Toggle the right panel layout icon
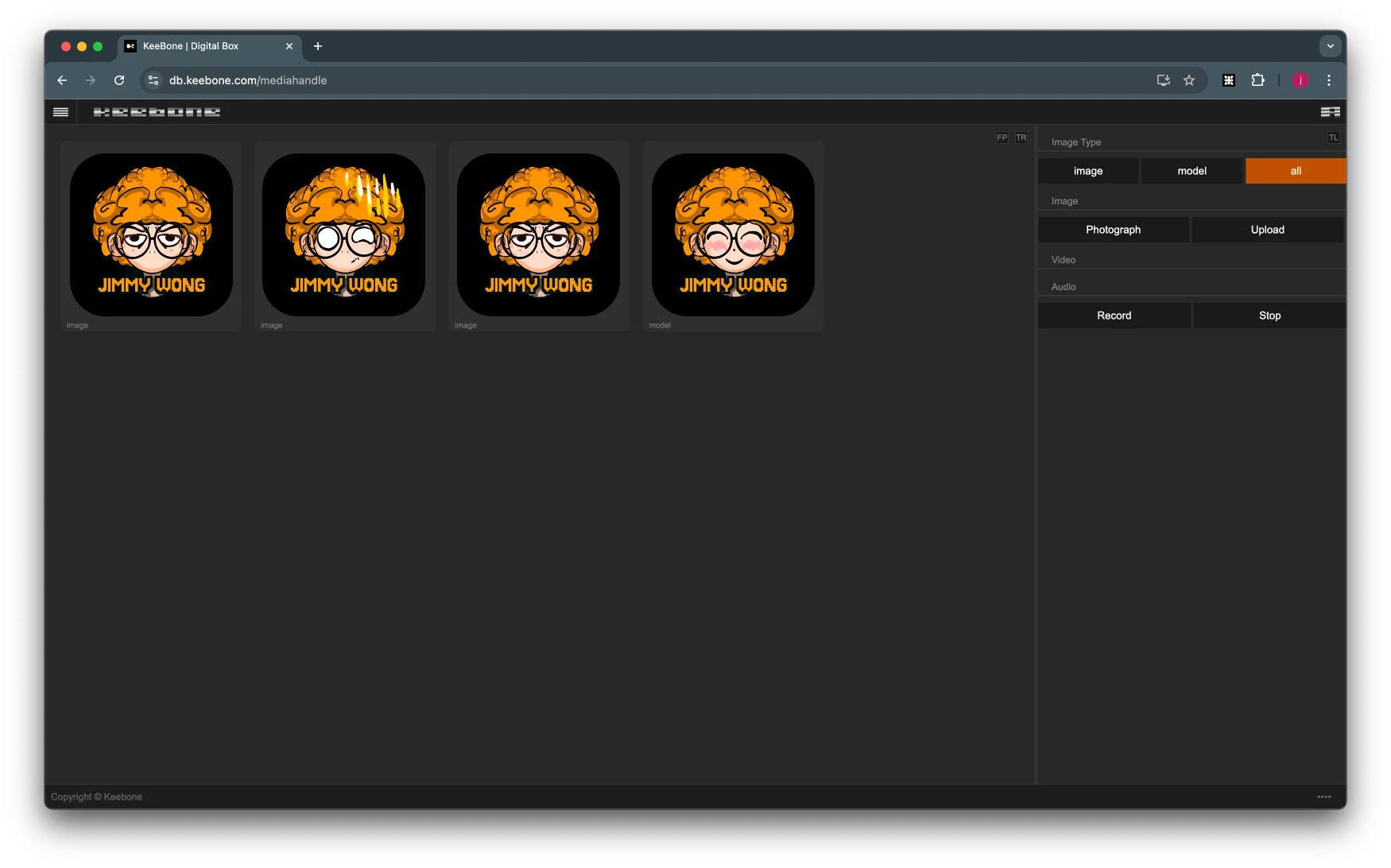Image resolution: width=1391 pixels, height=868 pixels. [1330, 112]
